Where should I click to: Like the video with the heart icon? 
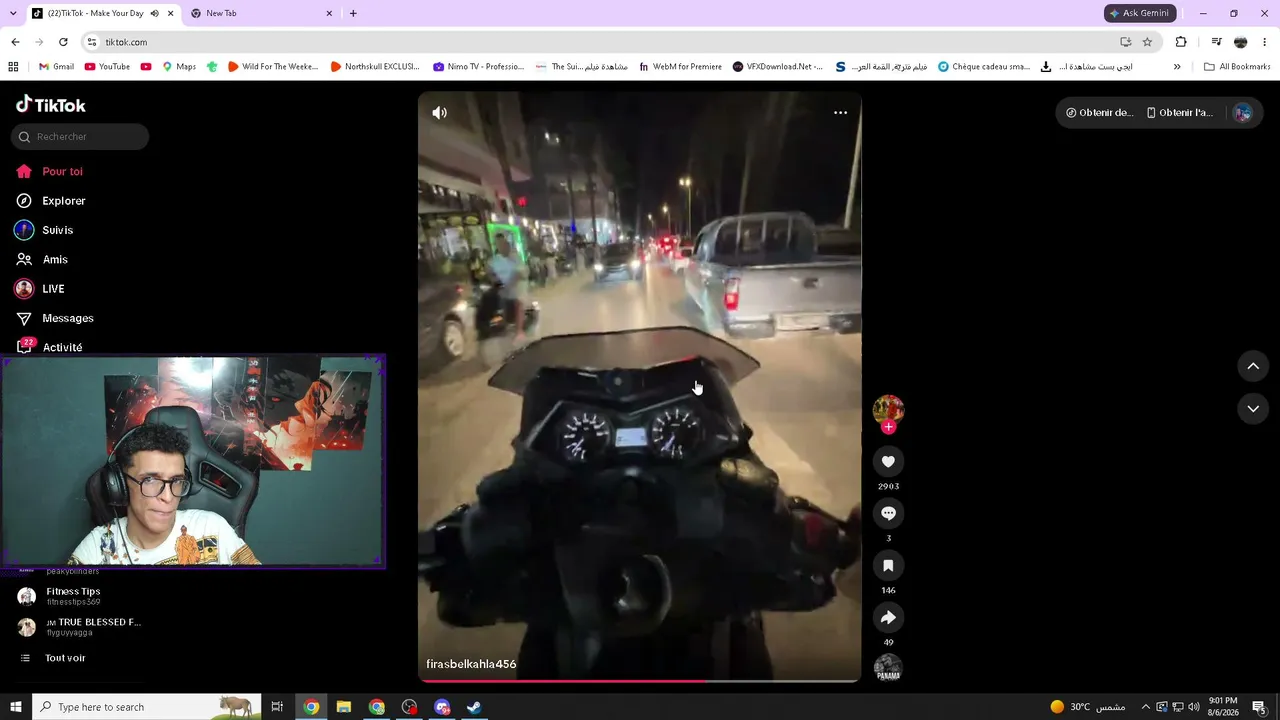coord(888,461)
